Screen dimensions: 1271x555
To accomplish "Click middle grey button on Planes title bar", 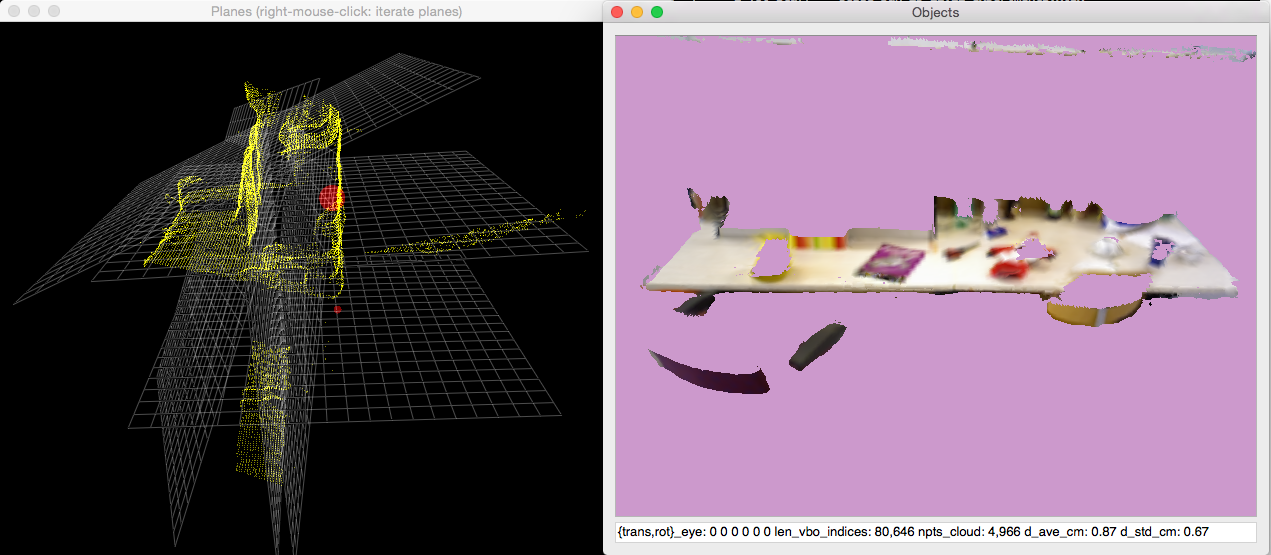I will pyautogui.click(x=34, y=12).
